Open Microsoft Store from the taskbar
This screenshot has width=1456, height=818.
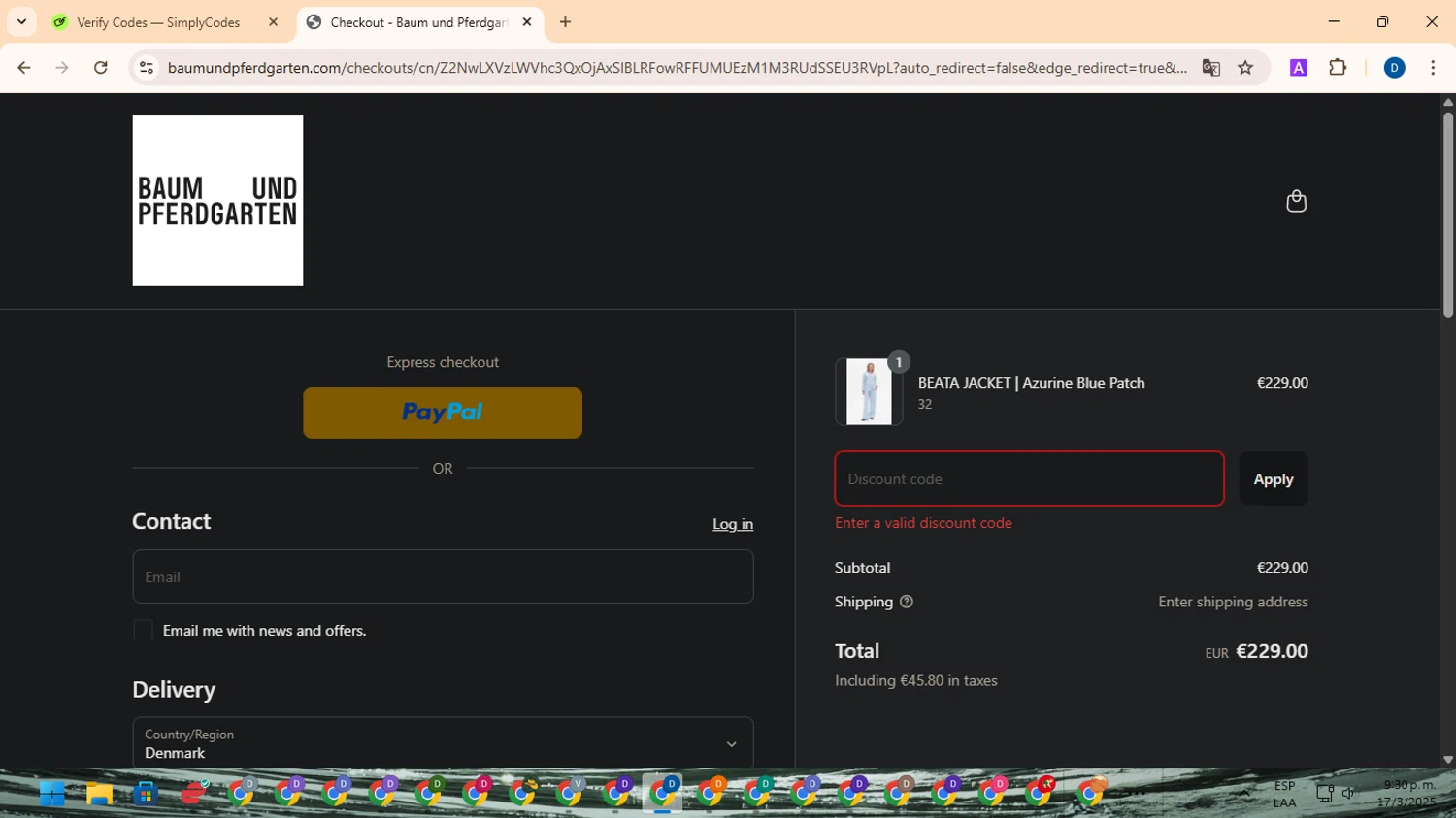coord(146,794)
